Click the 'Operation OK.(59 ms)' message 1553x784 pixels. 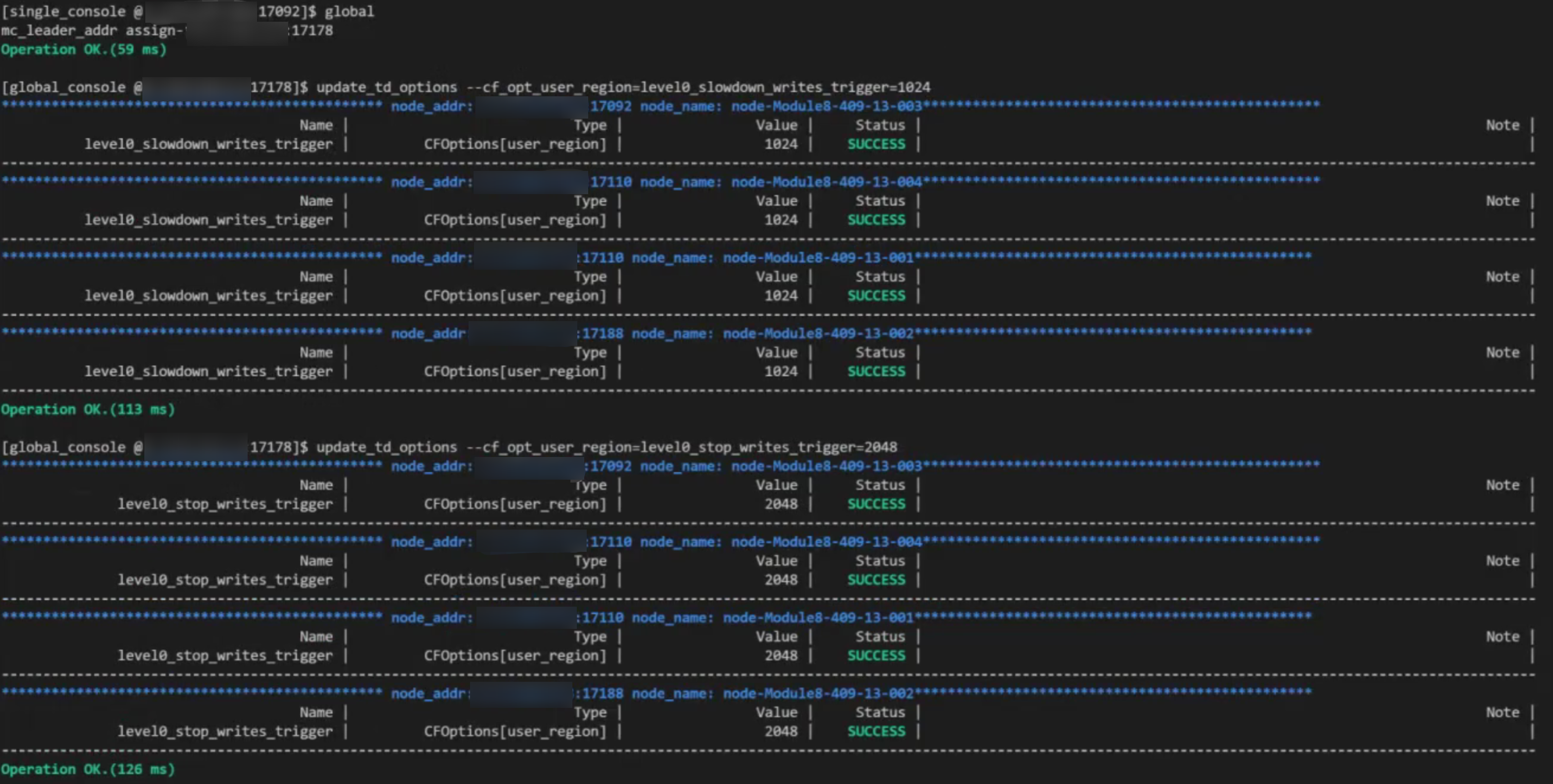(84, 49)
